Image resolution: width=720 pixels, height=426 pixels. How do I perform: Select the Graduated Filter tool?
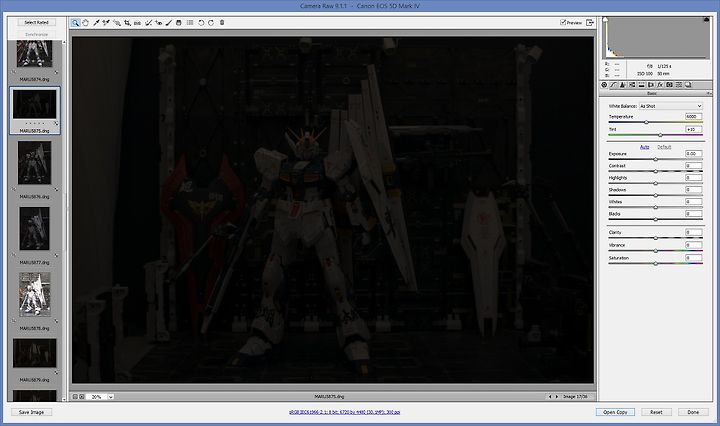pos(179,22)
